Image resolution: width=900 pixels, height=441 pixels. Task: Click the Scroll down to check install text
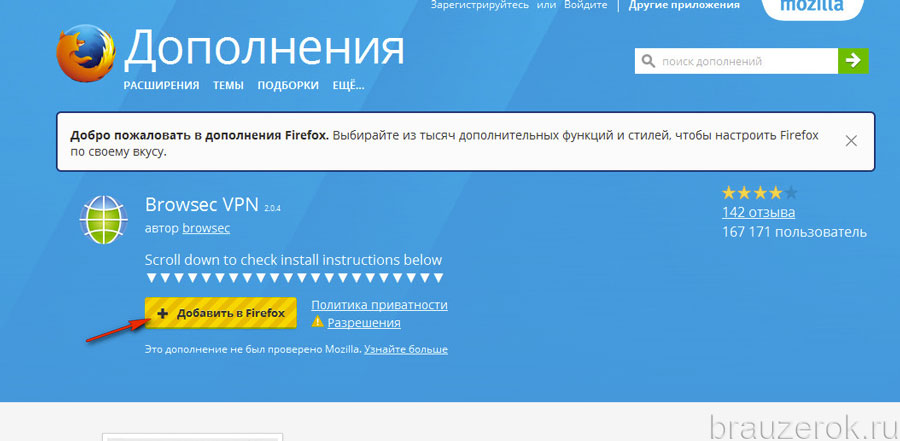[x=293, y=260]
